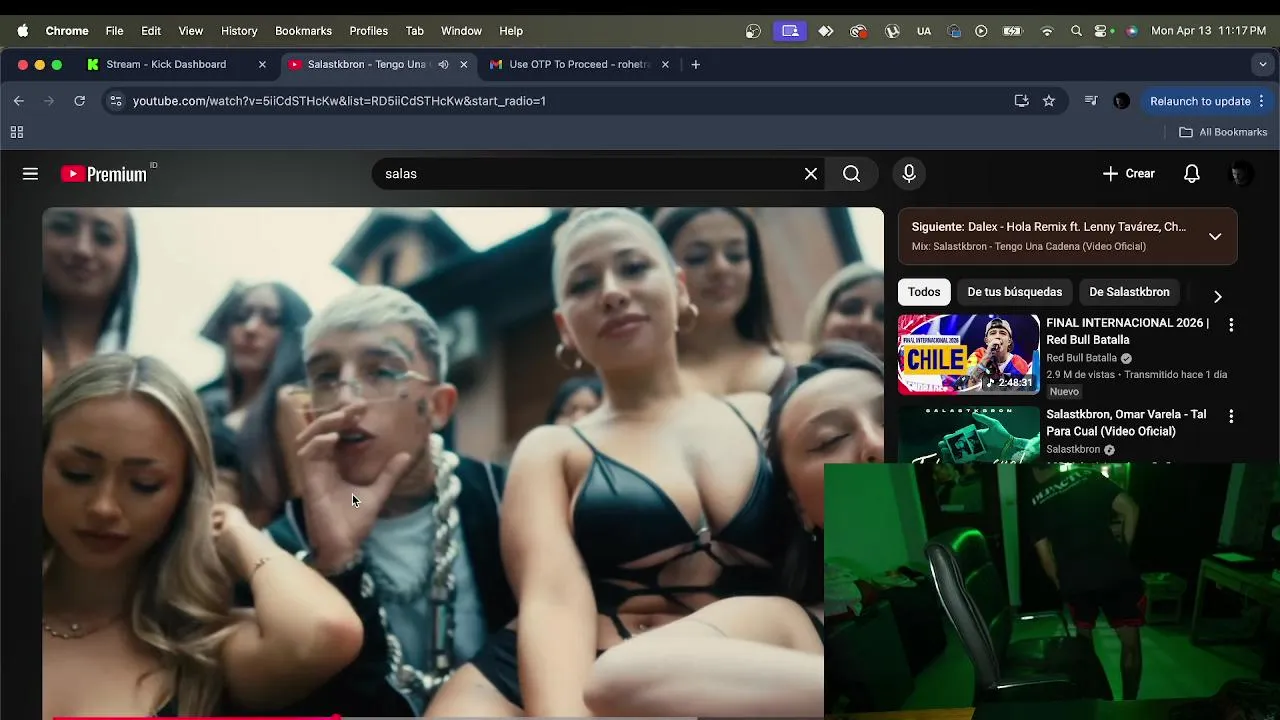Clear the search text with the X
The width and height of the screenshot is (1280, 720).
coord(811,174)
